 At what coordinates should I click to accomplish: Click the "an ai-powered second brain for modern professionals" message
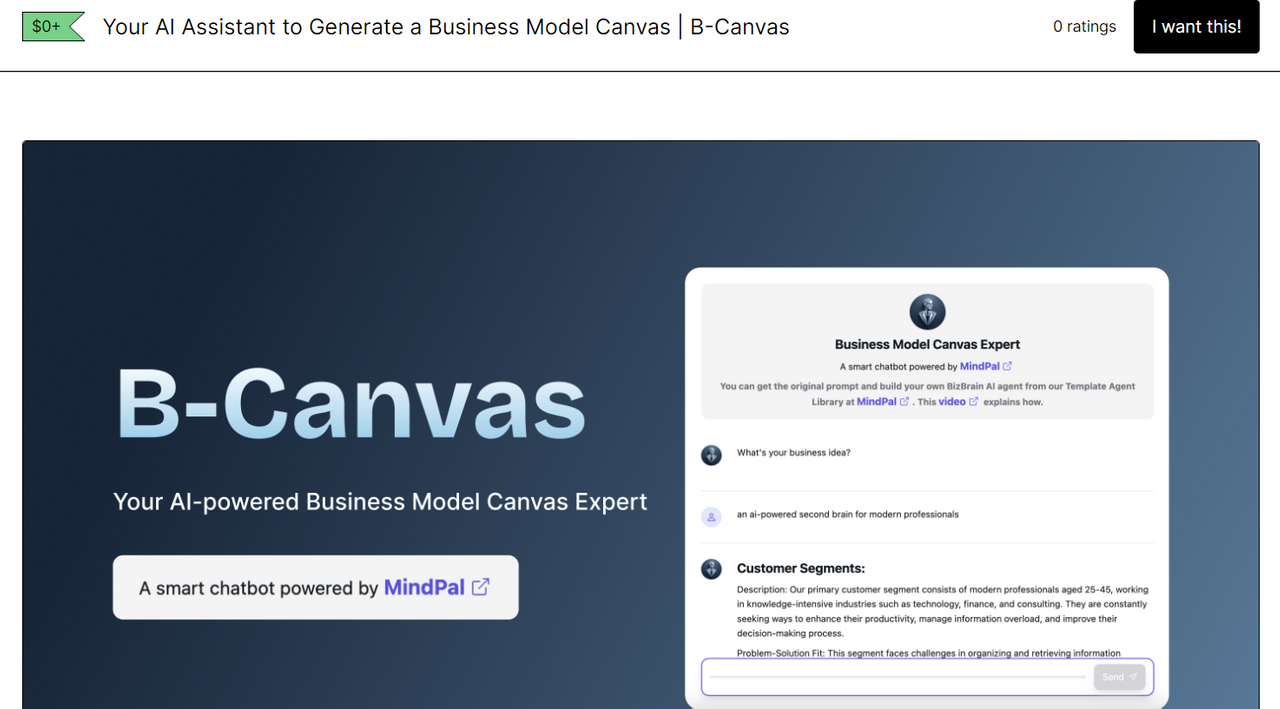[848, 515]
